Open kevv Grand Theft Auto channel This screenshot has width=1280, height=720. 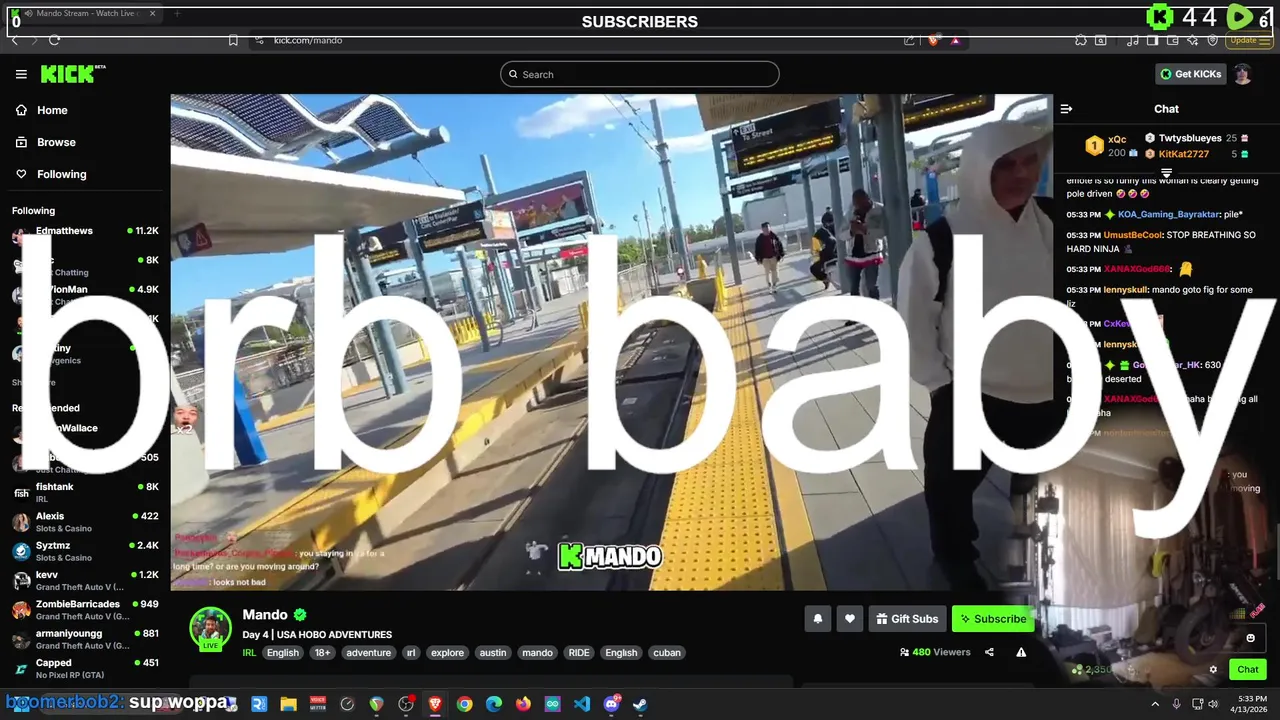pyautogui.click(x=85, y=580)
